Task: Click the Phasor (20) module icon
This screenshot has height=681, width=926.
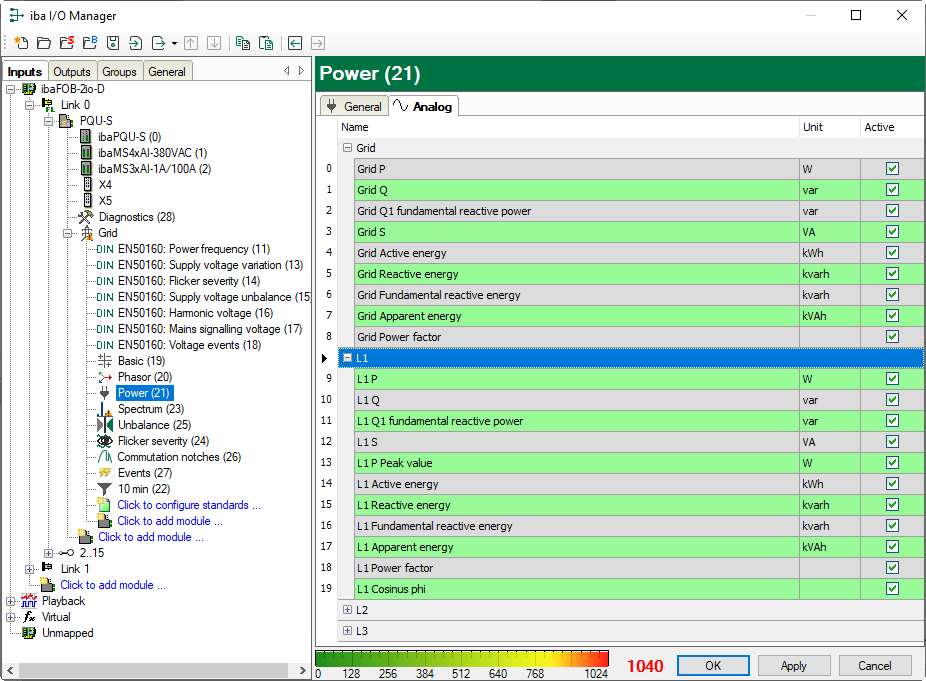Action: point(104,377)
